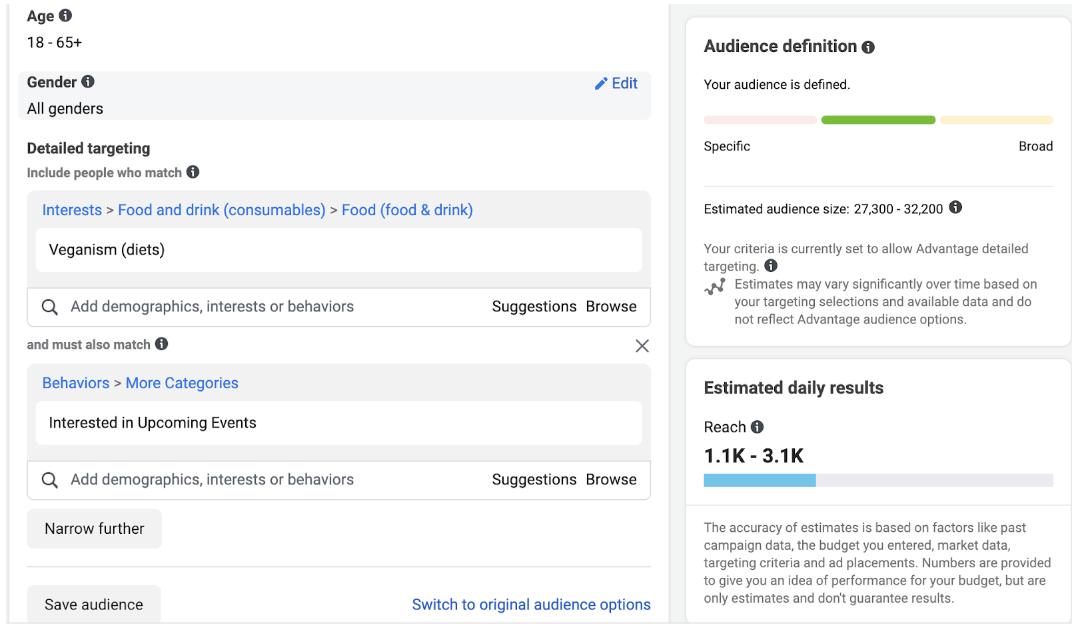Click the Advantage detailed targeting info icon

tap(771, 266)
